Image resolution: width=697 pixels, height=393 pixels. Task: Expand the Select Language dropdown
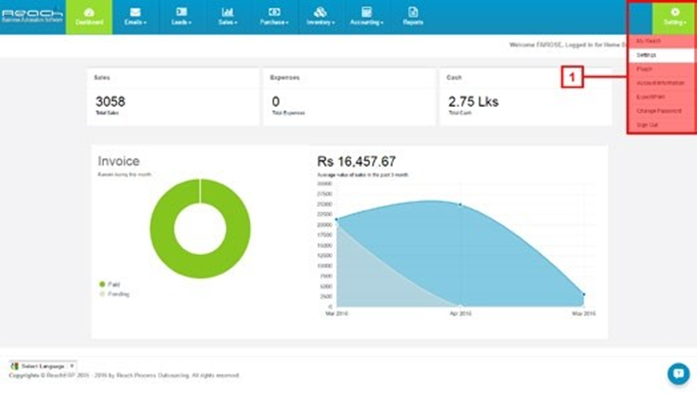coord(43,366)
